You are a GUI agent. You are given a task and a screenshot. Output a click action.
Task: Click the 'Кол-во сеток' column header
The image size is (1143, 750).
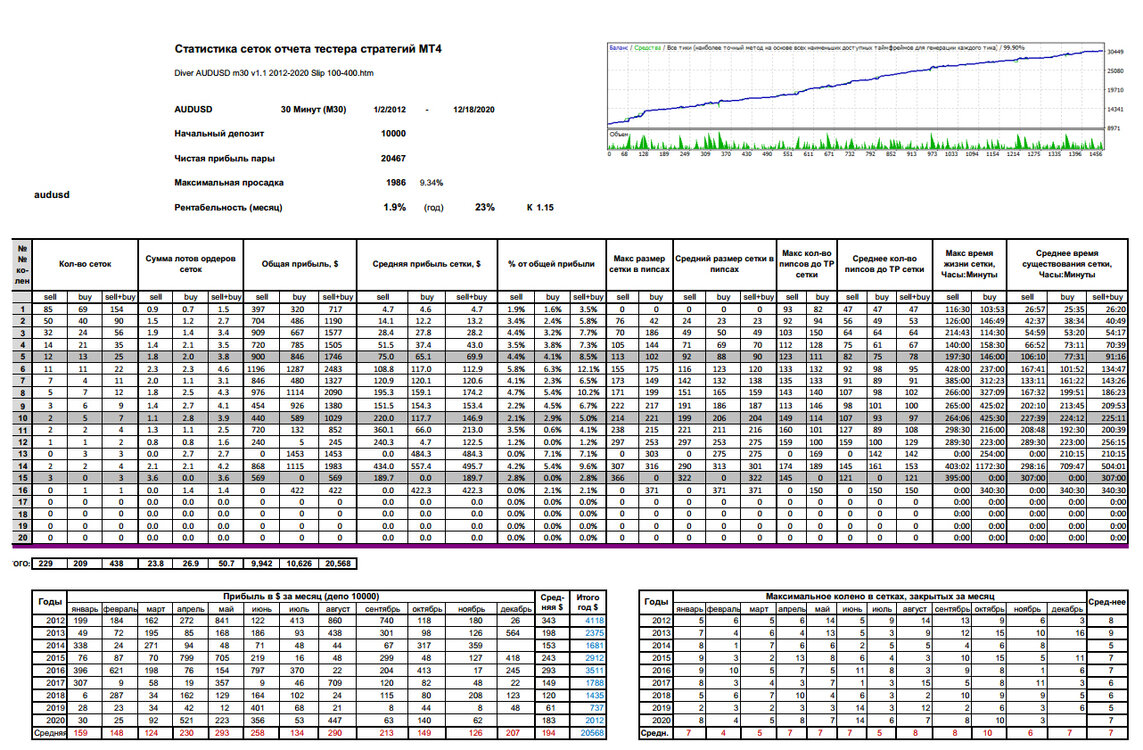[x=85, y=264]
